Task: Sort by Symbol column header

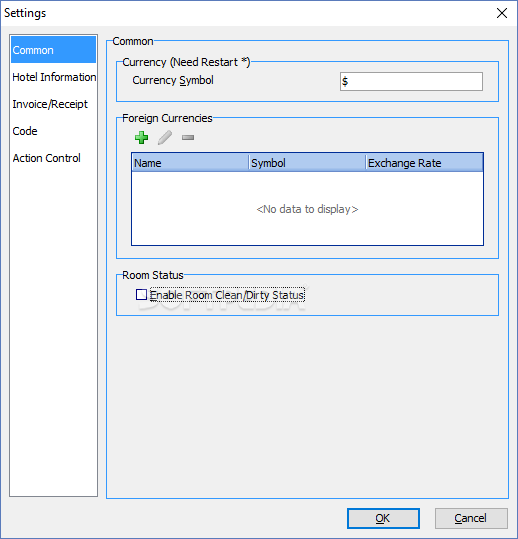Action: 307,163
